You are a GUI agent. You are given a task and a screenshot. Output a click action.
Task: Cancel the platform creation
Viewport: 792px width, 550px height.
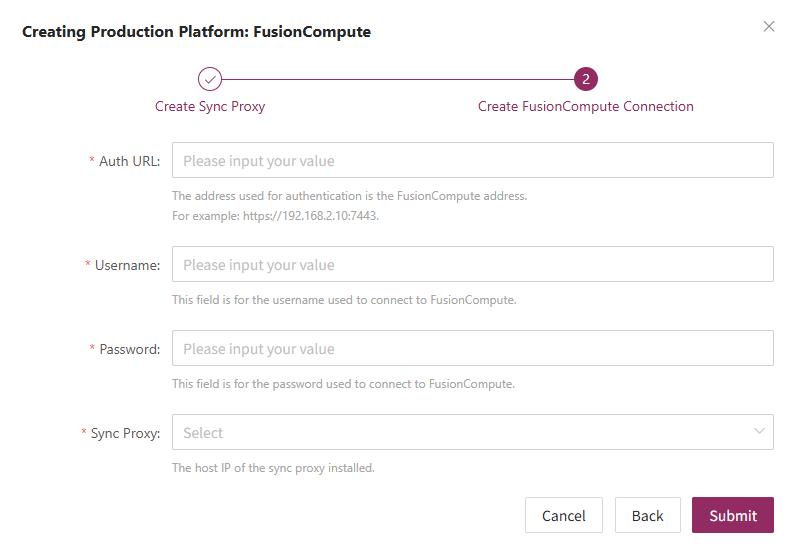pyautogui.click(x=564, y=515)
